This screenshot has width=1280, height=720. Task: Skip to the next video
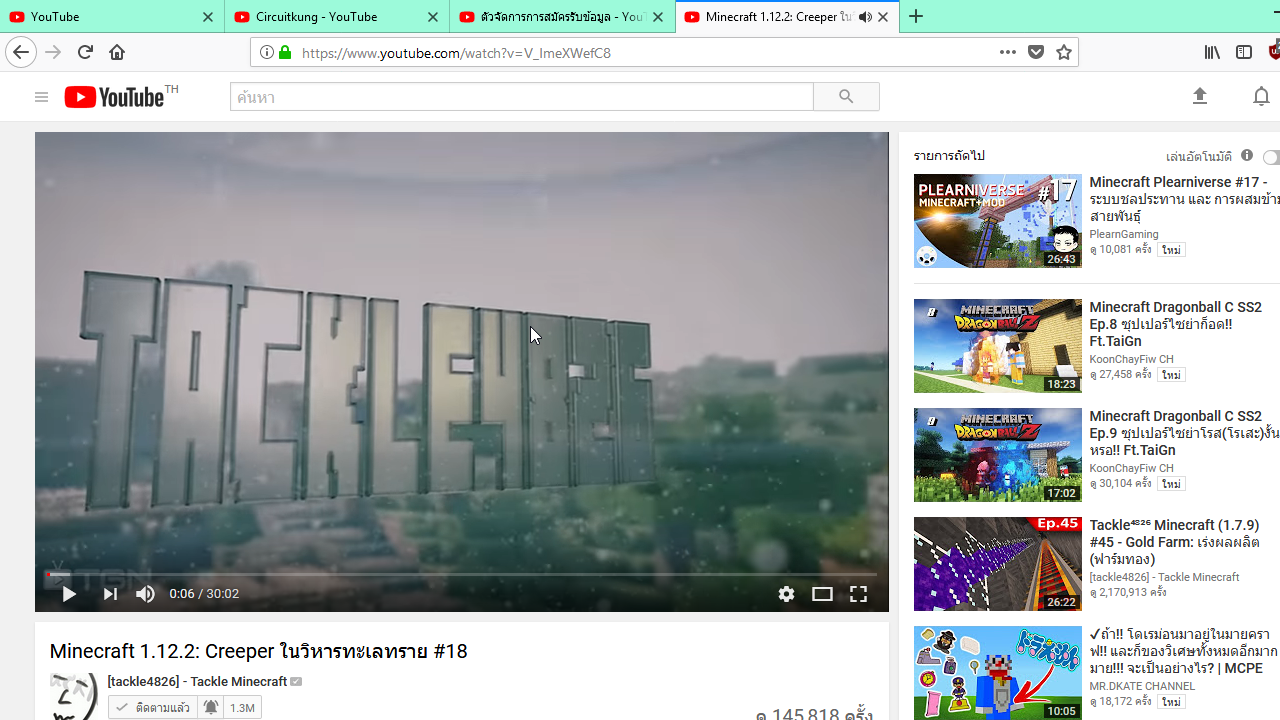click(110, 594)
